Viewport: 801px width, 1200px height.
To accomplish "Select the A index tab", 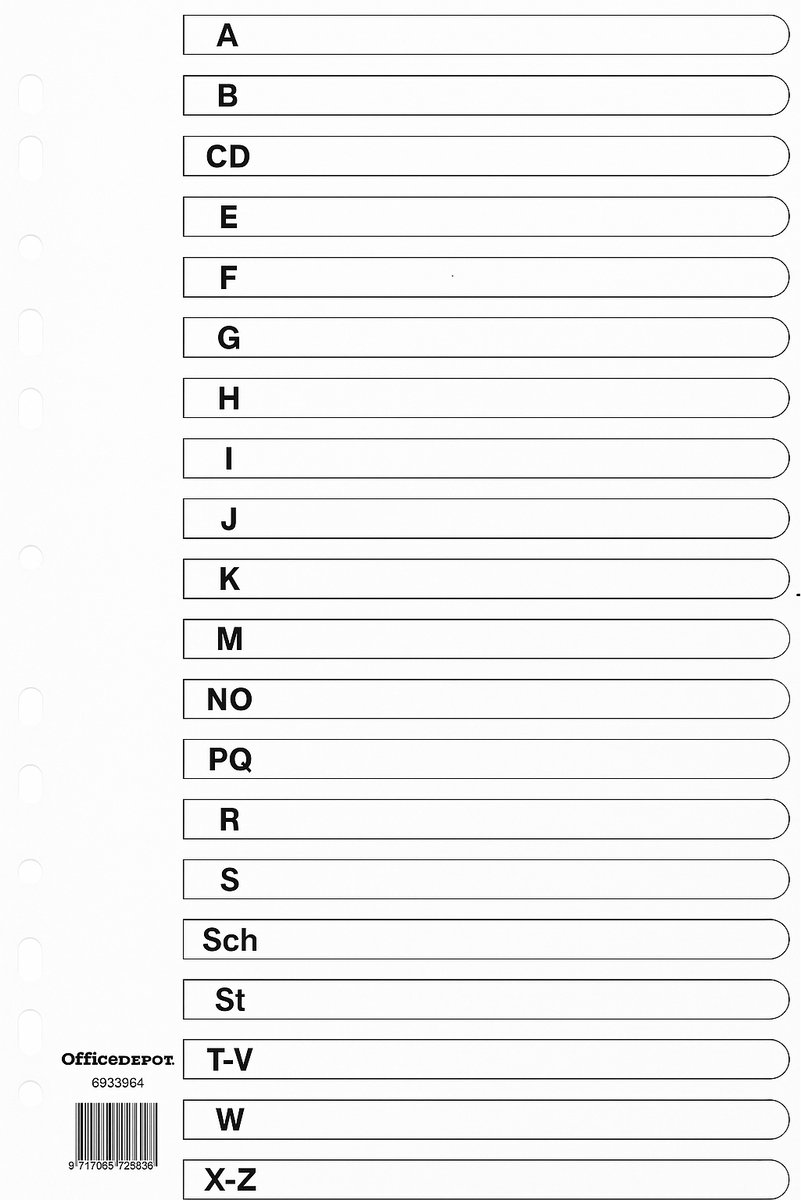I will 486,36.
